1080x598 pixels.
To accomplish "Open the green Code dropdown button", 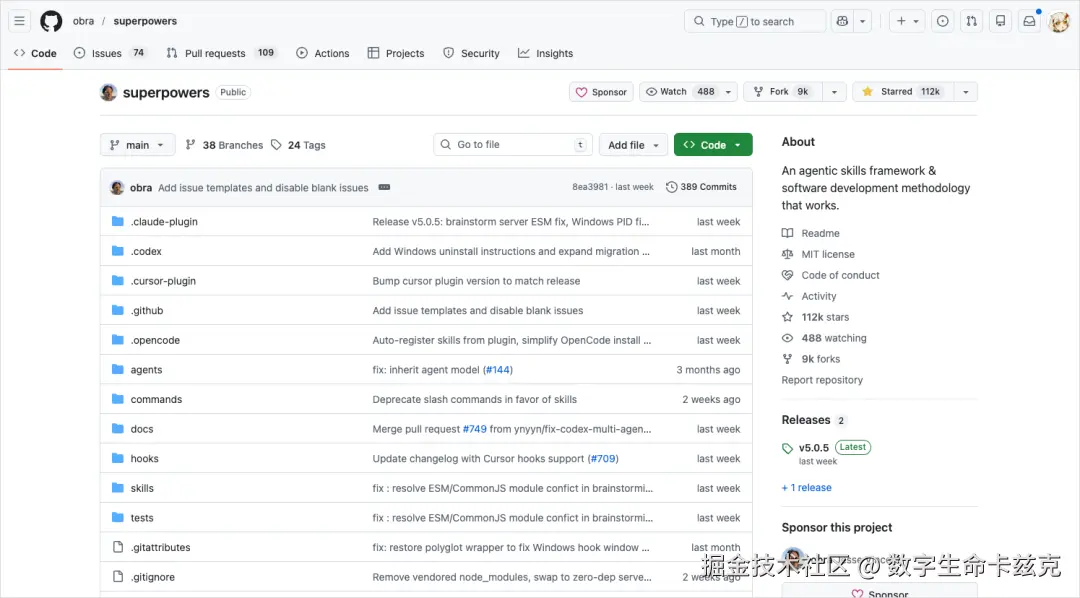I will point(713,145).
